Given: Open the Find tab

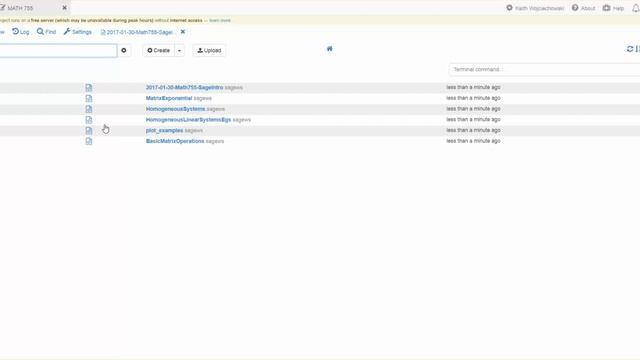Looking at the screenshot, I should (x=46, y=31).
